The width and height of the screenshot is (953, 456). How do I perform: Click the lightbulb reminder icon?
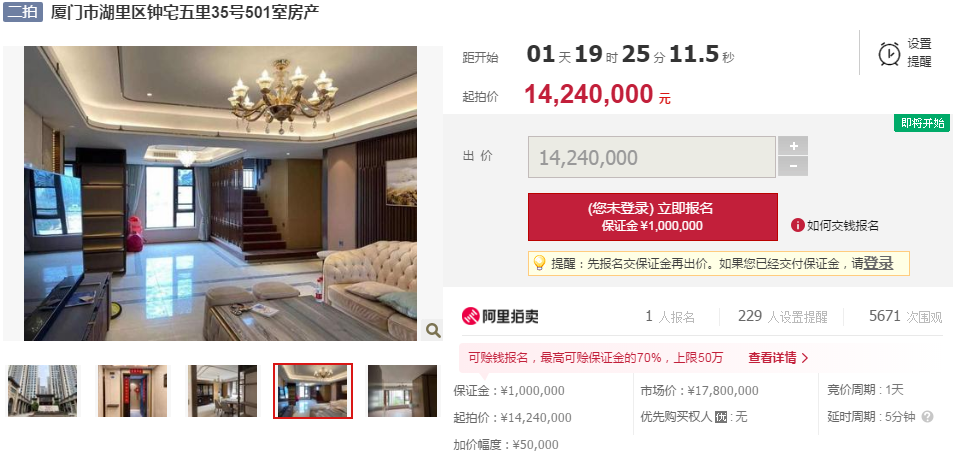click(x=539, y=263)
